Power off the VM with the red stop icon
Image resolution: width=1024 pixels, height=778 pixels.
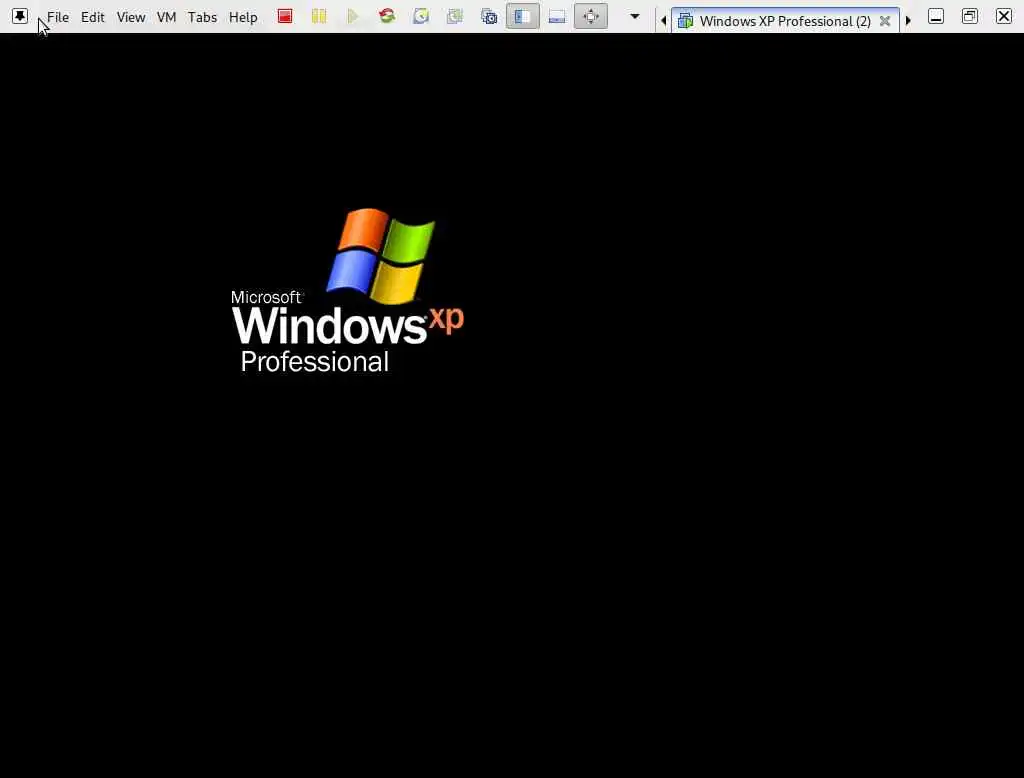coord(285,16)
